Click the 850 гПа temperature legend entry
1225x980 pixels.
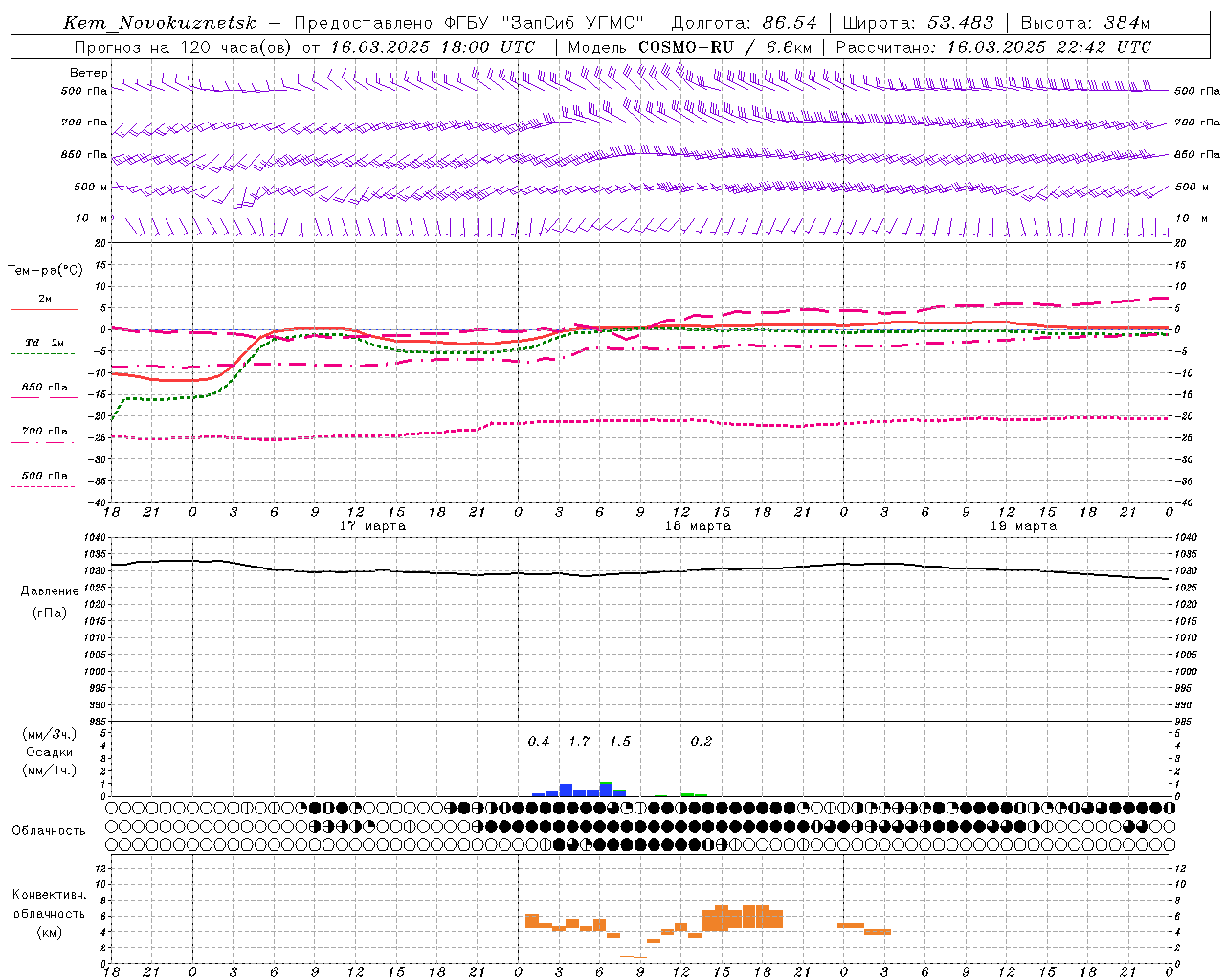coord(44,390)
